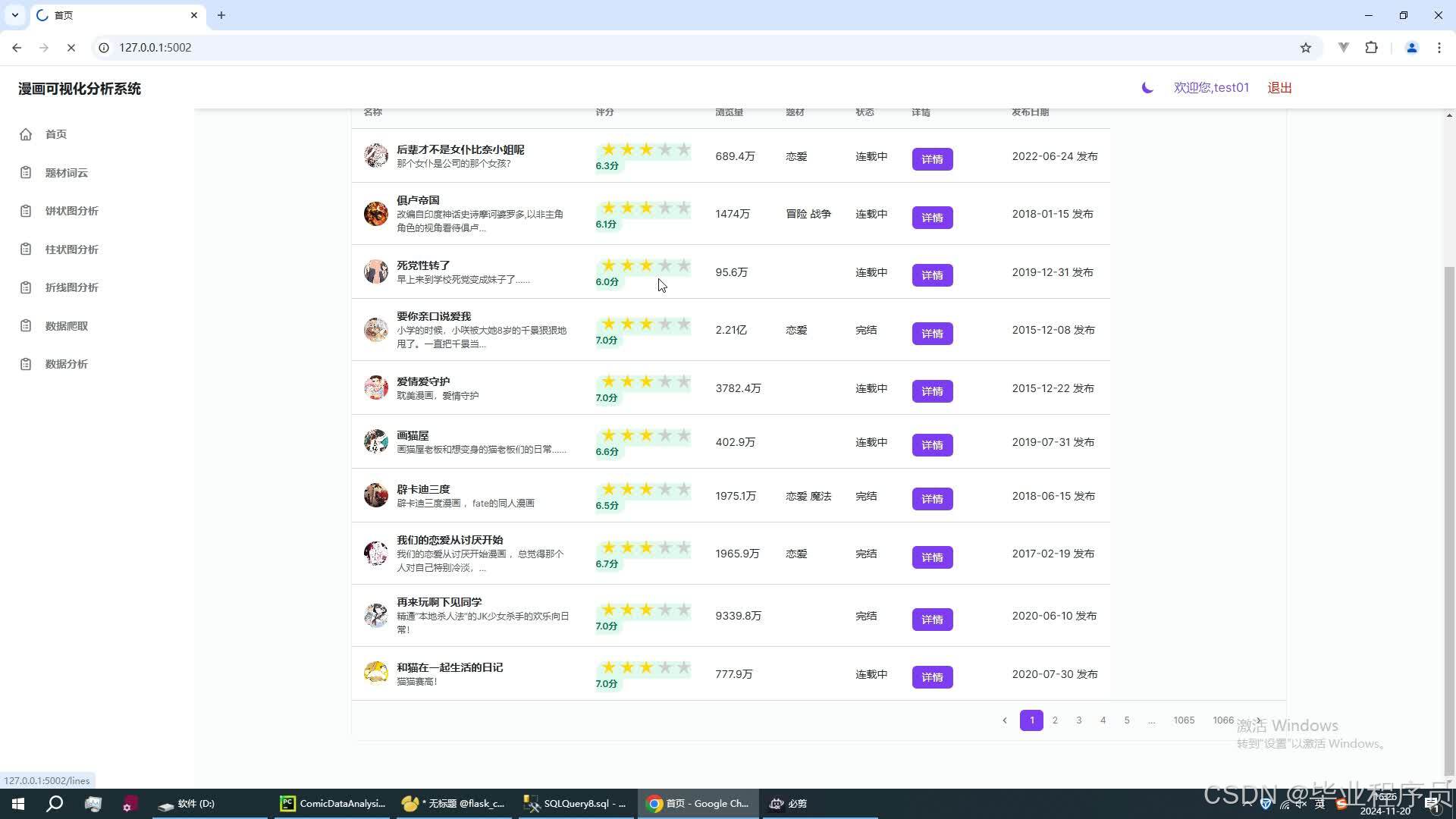The width and height of the screenshot is (1456, 819).
Task: Expand tab search dropdown arrow
Action: coord(14,15)
